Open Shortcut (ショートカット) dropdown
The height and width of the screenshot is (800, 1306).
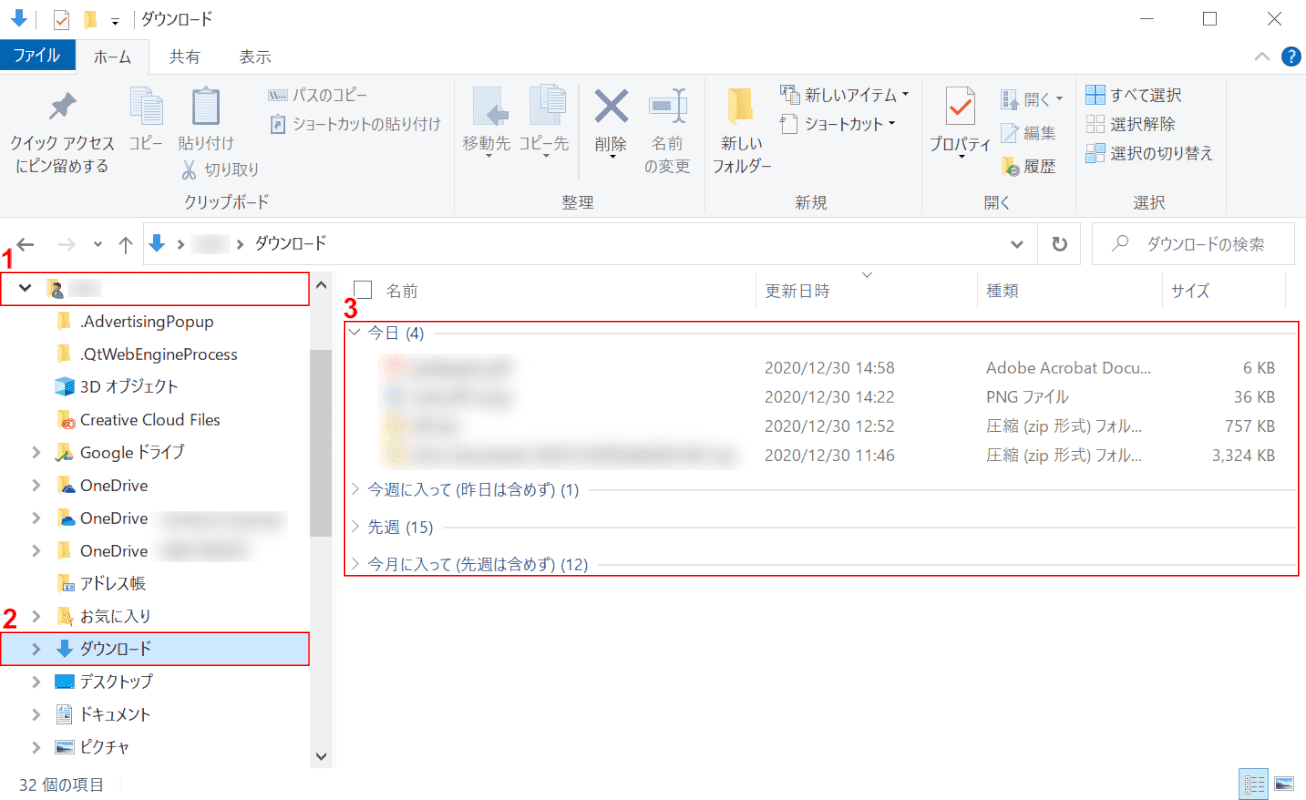point(838,124)
